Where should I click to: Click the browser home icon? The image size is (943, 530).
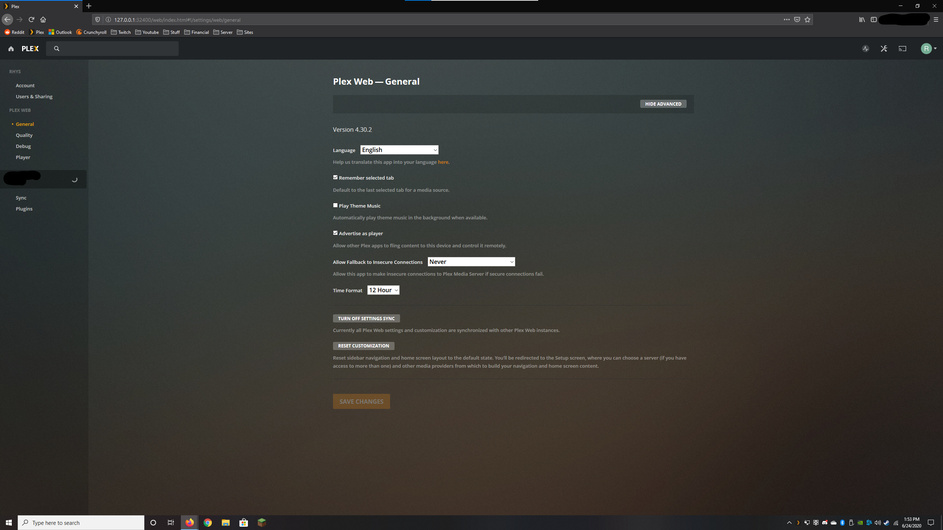(x=43, y=19)
